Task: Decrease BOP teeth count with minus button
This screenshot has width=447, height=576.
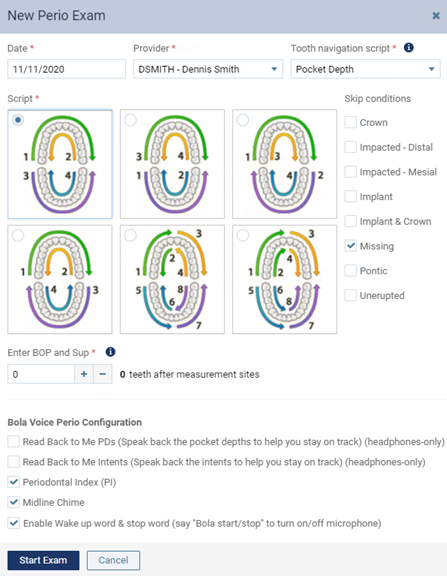Action: (103, 374)
